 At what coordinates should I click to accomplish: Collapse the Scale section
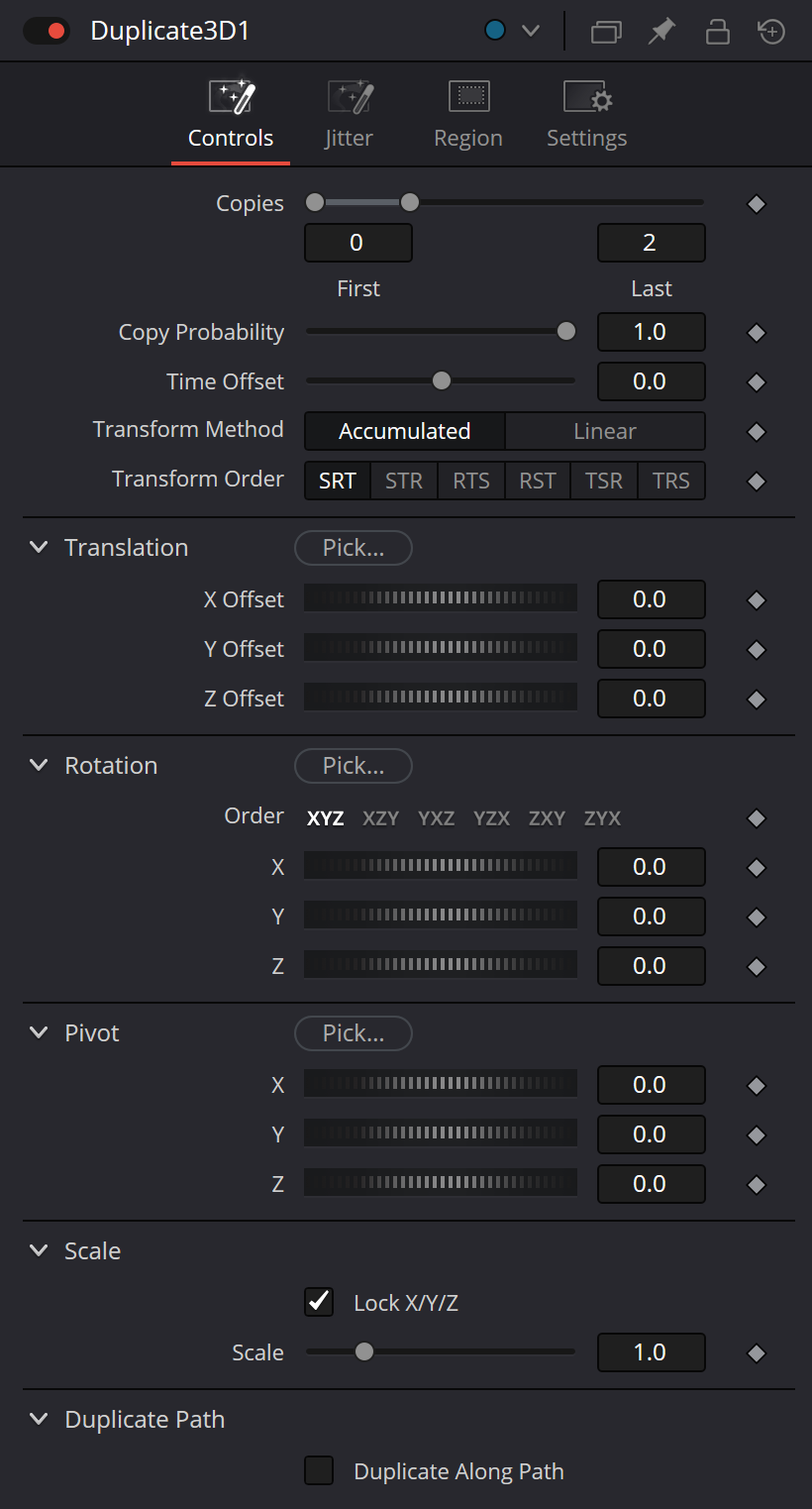[39, 1250]
